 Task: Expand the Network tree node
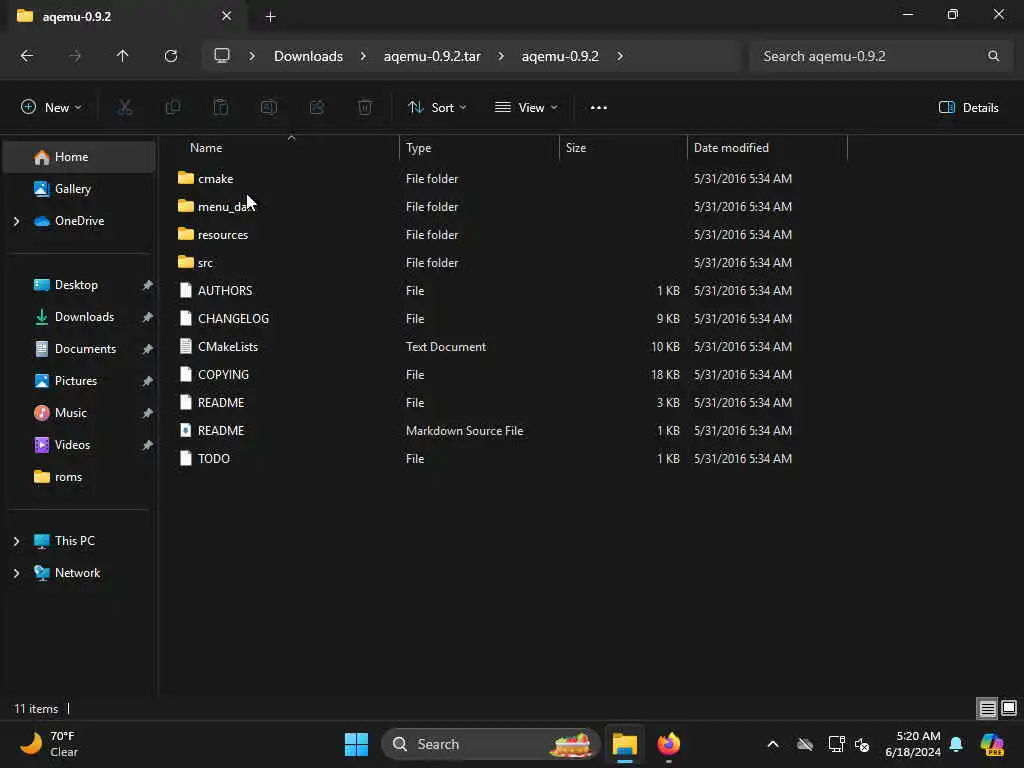[x=16, y=573]
